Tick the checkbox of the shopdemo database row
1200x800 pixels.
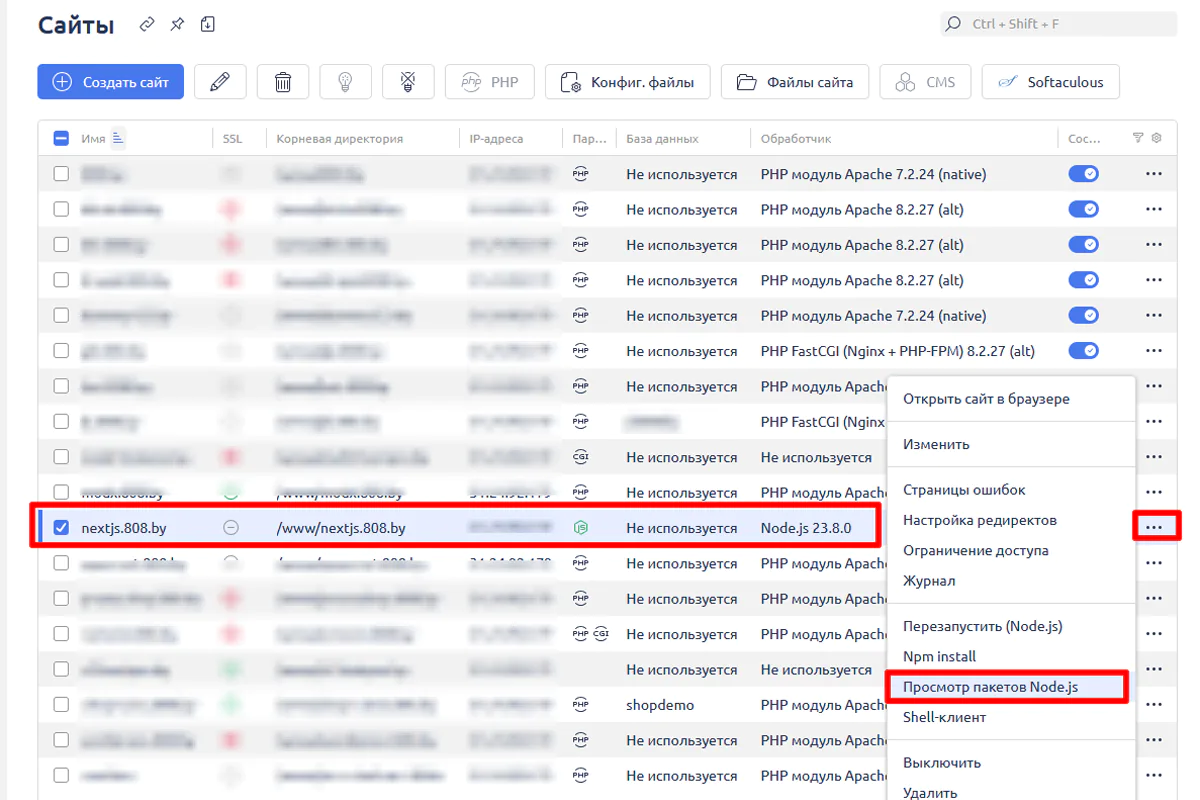click(61, 705)
